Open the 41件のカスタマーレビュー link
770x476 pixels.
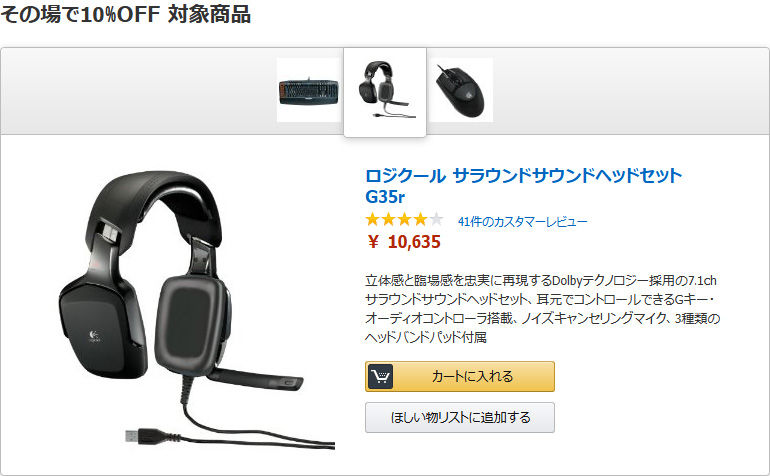click(522, 222)
